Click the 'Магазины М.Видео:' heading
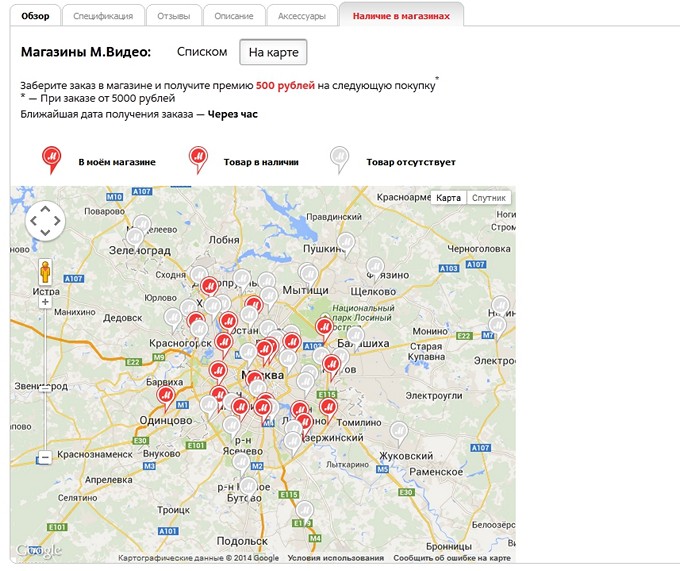Screen dimensions: 680x571 [86, 52]
